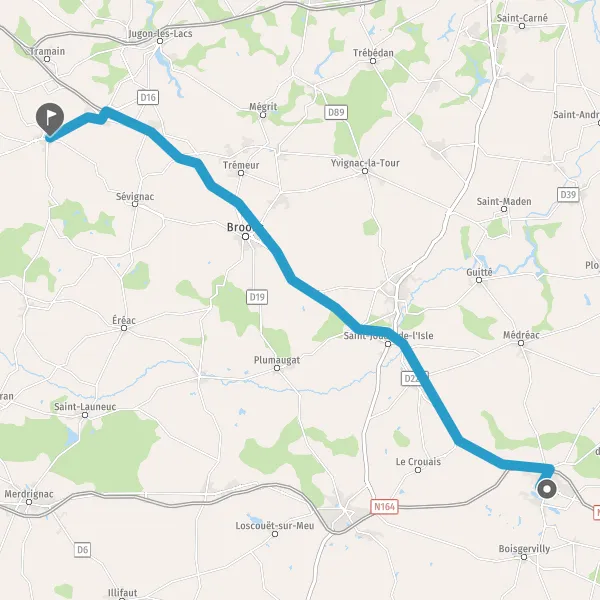Click the route destination circle marker
Viewport: 600px width, 600px height.
[547, 489]
